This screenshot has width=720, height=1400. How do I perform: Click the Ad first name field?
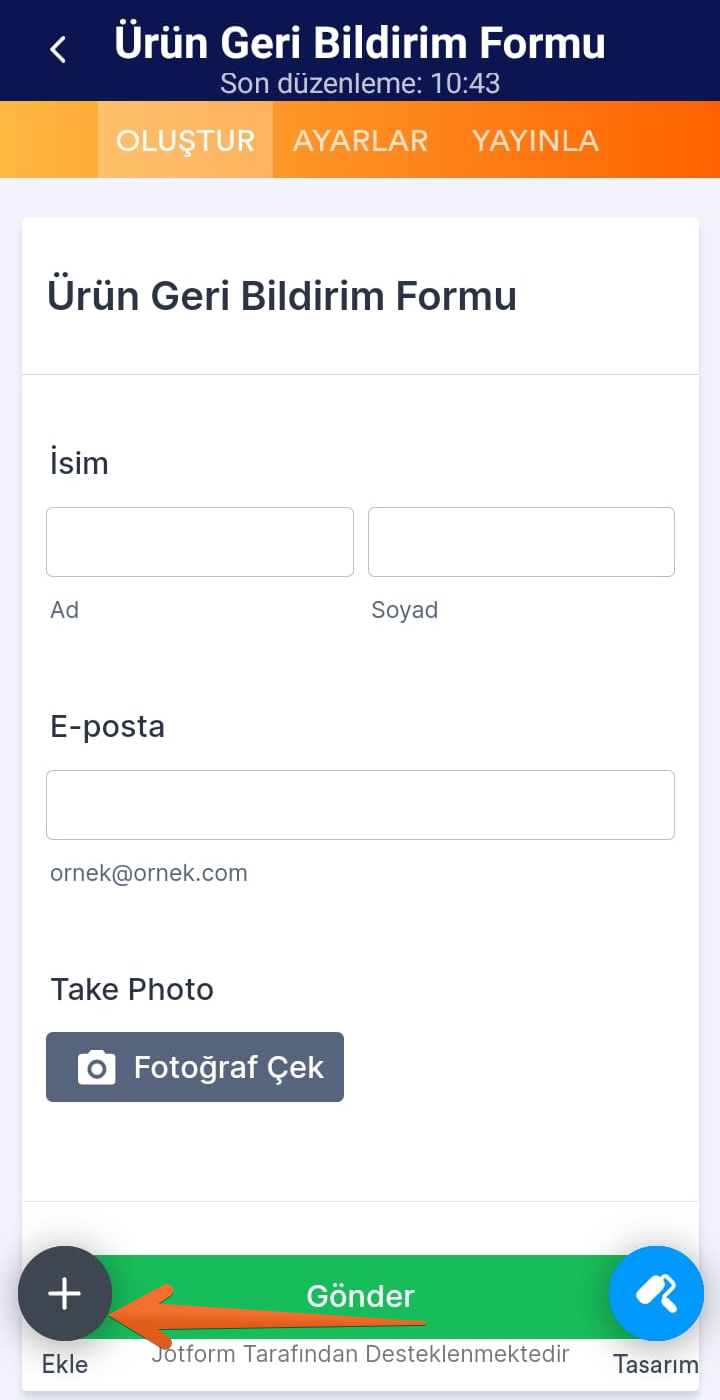point(200,542)
